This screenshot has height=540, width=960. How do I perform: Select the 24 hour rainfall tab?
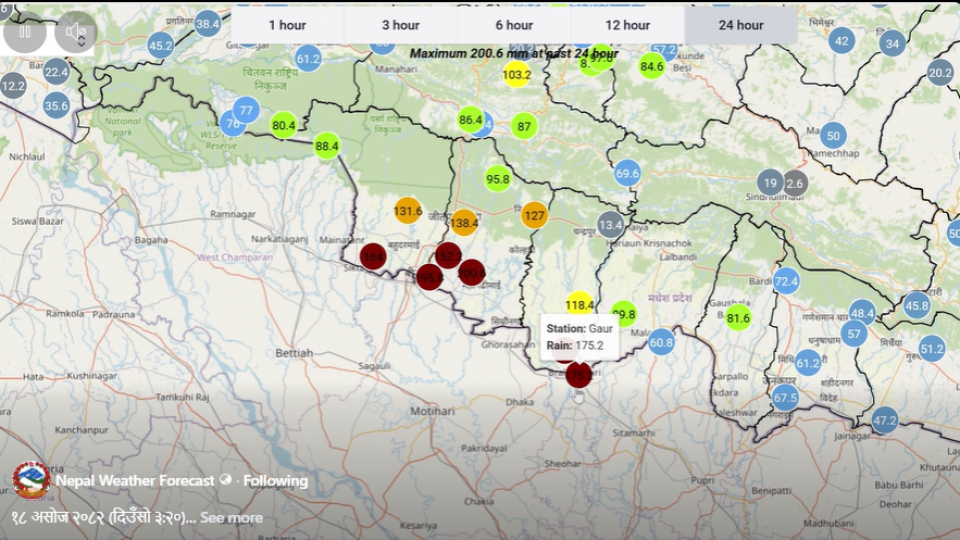[x=741, y=25]
